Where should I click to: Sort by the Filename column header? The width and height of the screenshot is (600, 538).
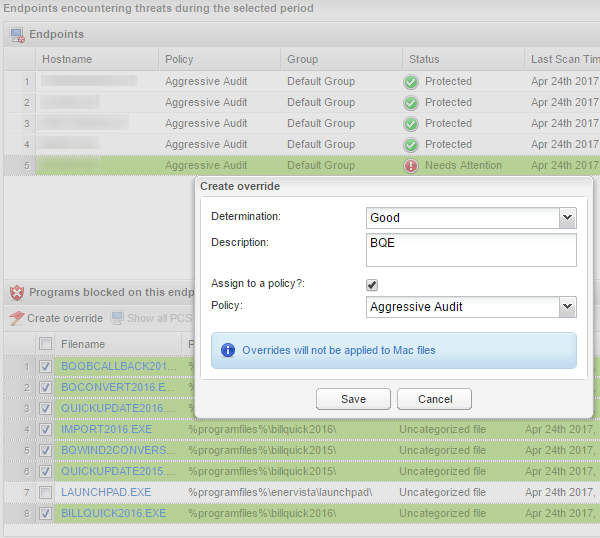tap(118, 344)
